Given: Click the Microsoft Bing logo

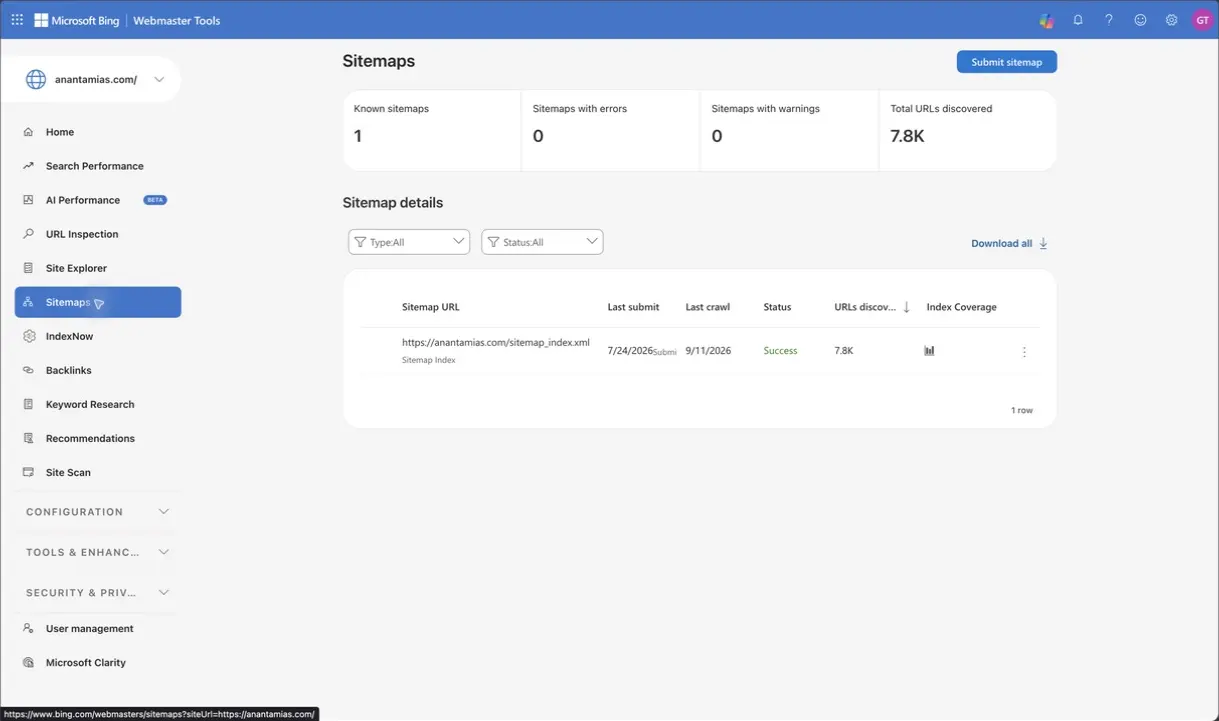Looking at the screenshot, I should pos(77,20).
